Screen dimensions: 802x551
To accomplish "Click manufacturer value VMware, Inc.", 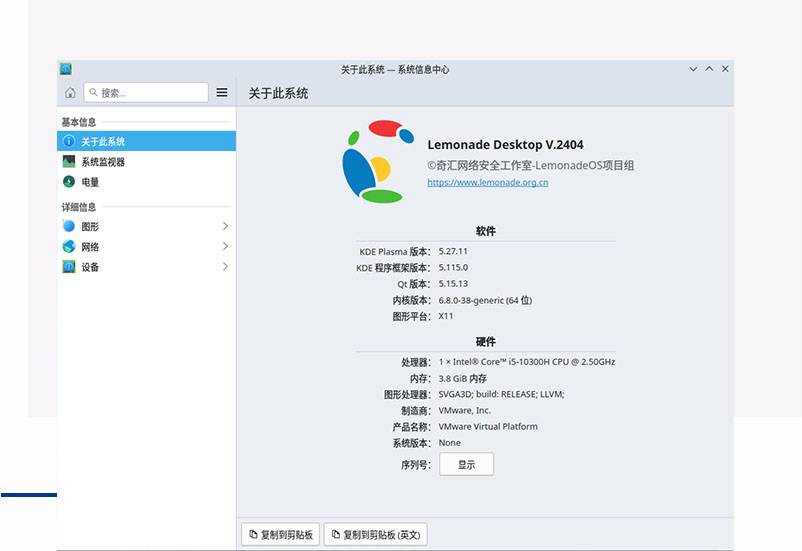I will coord(464,410).
